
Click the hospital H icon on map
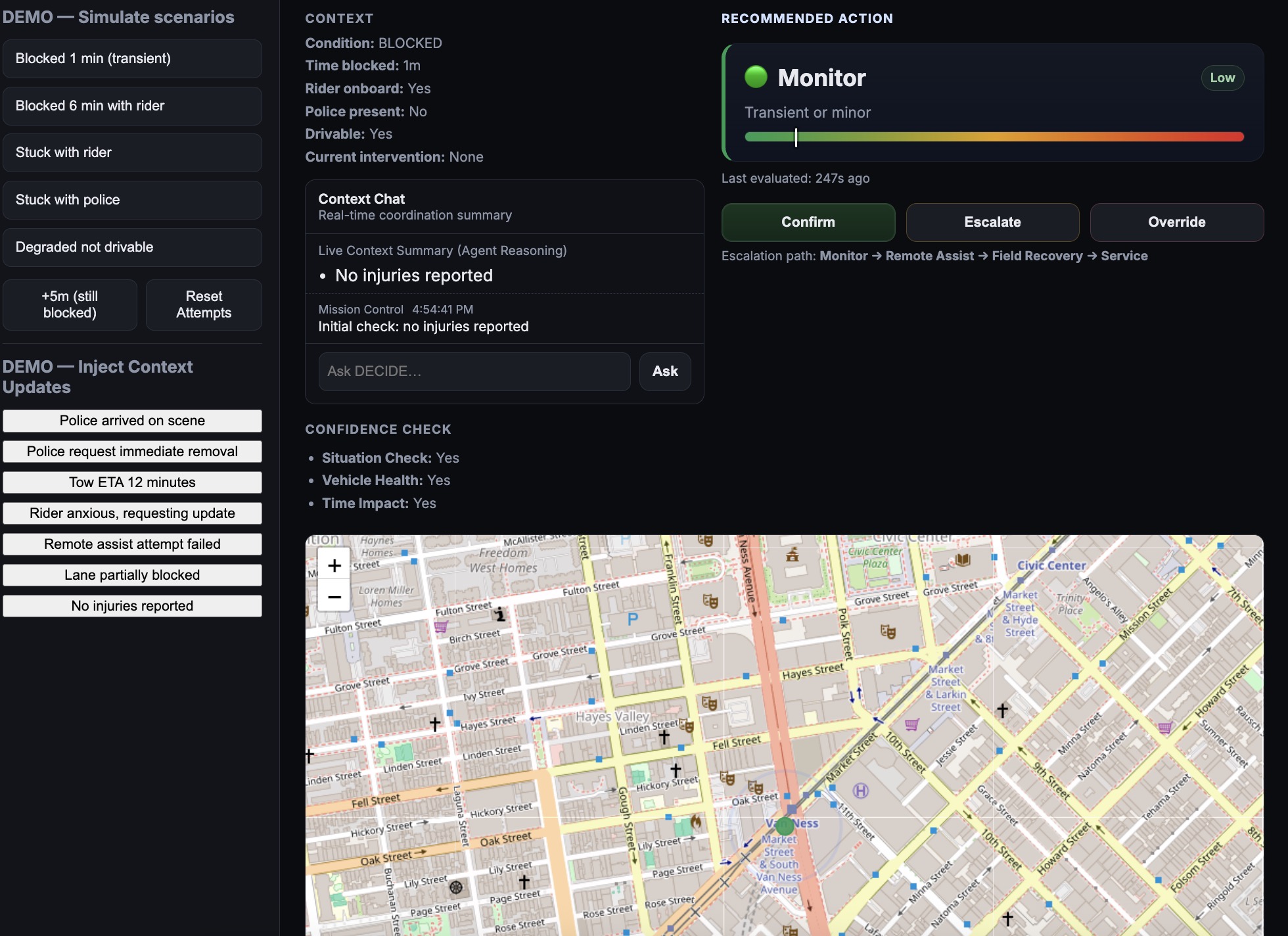860,791
